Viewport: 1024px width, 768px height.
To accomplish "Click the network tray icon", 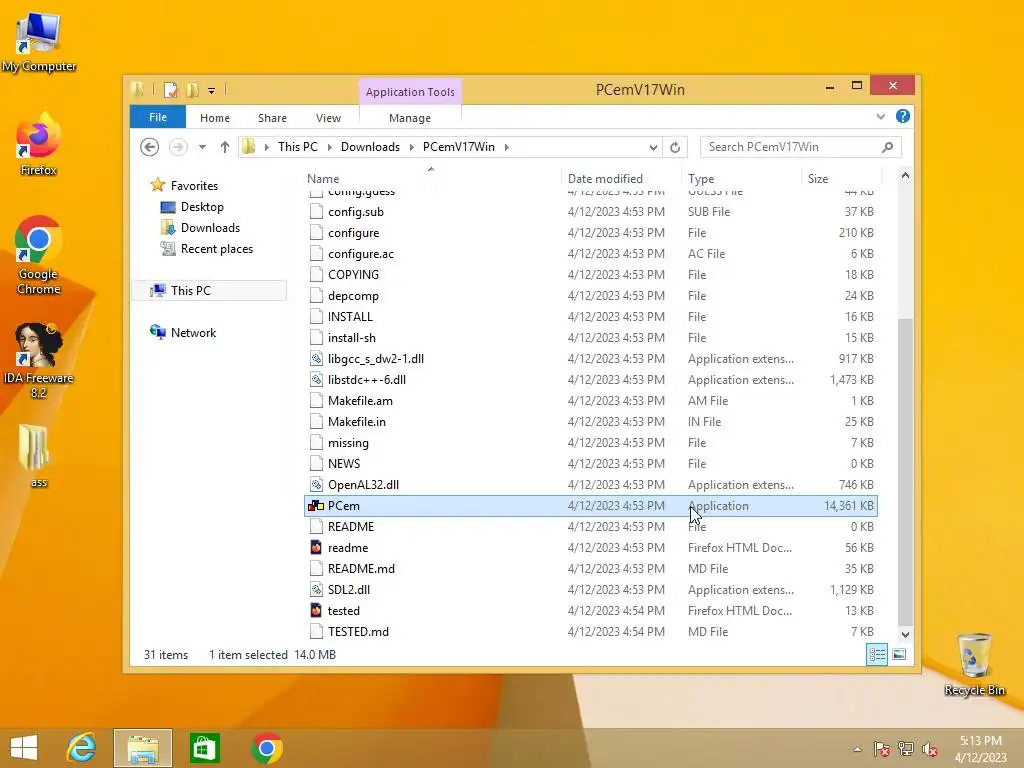I will pos(906,749).
